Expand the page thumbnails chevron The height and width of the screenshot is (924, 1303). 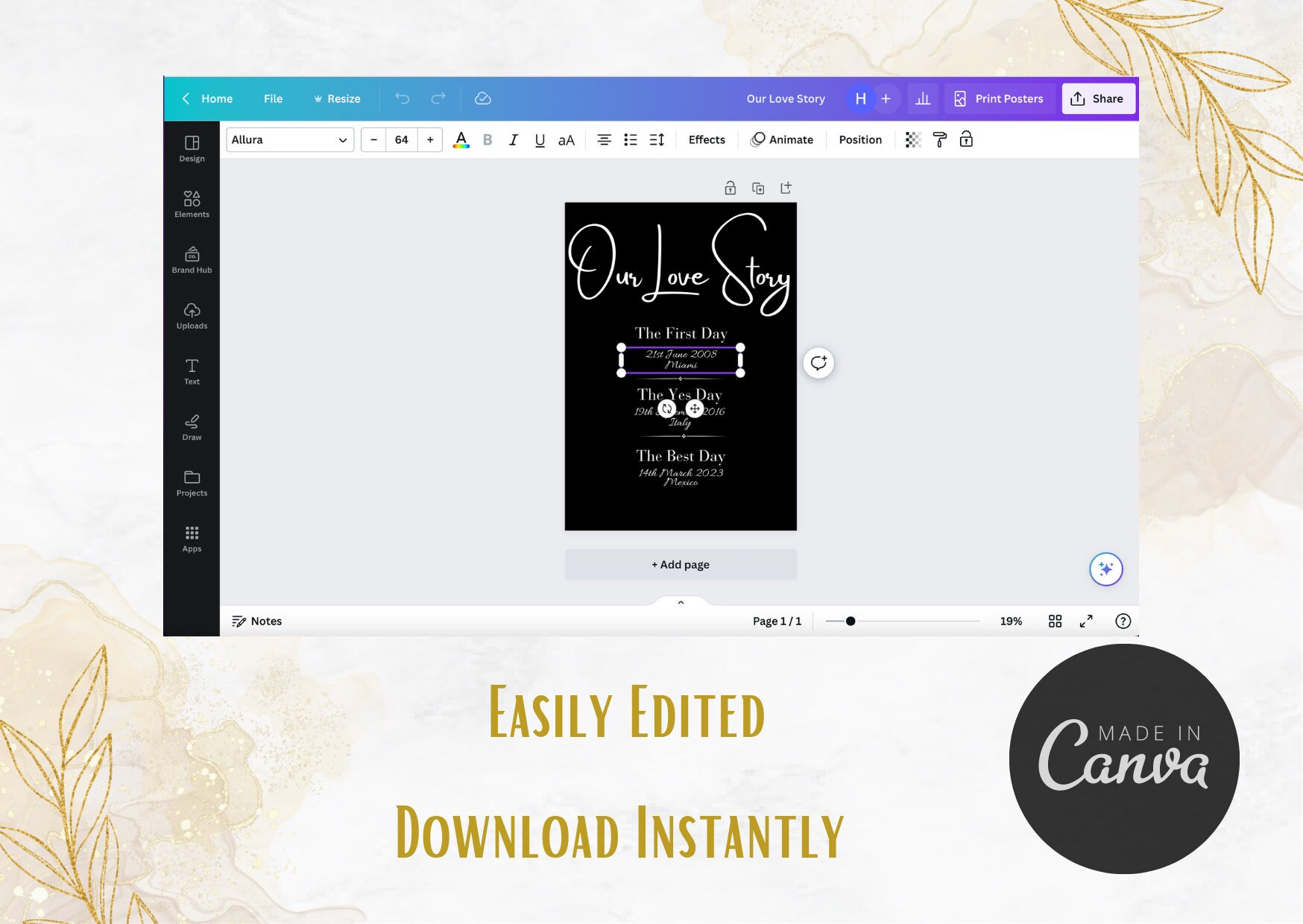(681, 602)
